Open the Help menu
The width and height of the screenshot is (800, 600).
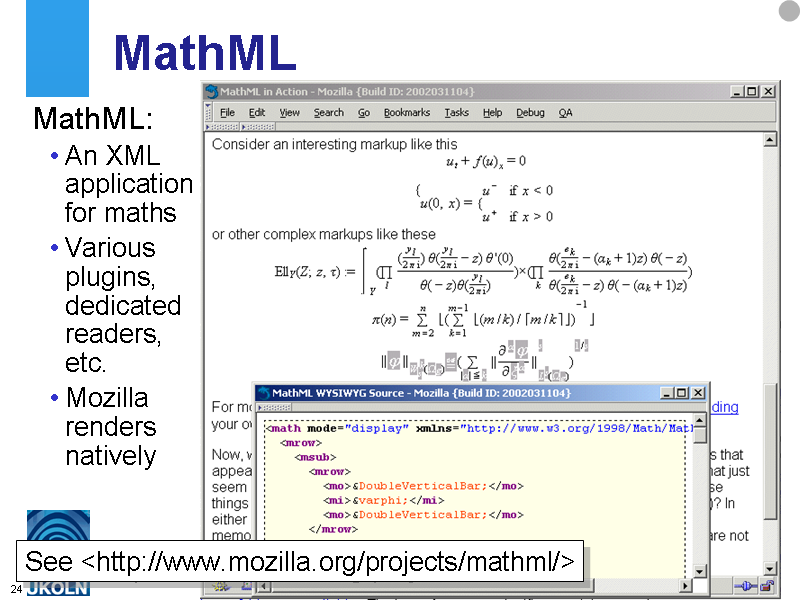[492, 112]
